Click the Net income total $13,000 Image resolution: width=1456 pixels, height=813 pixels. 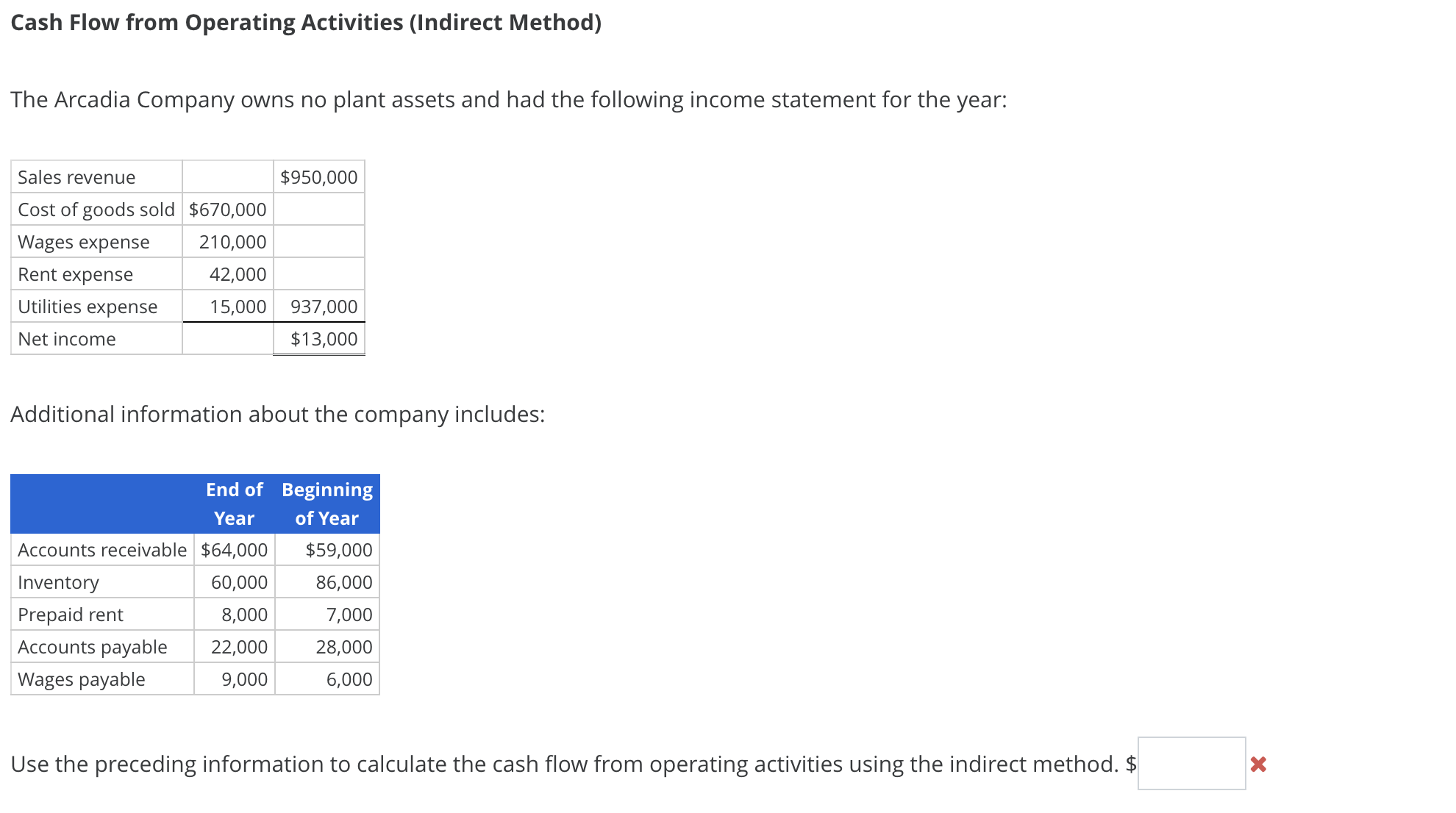tap(324, 338)
